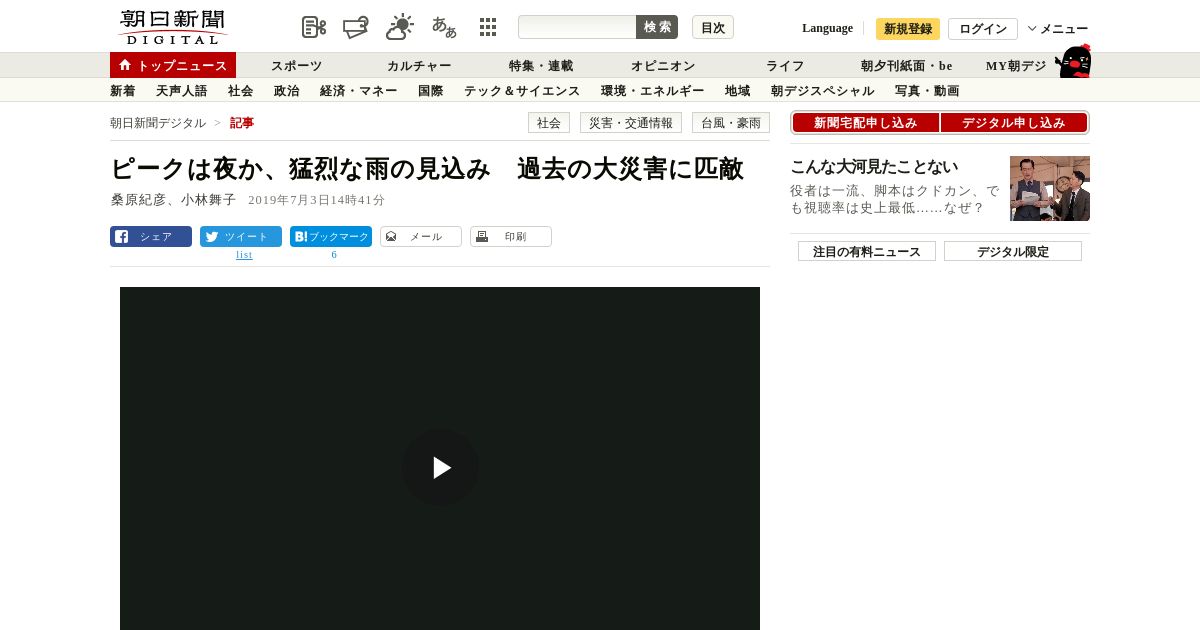Switch to the 注目の有料ニュース tab
1200x630 pixels.
pyautogui.click(x=867, y=251)
